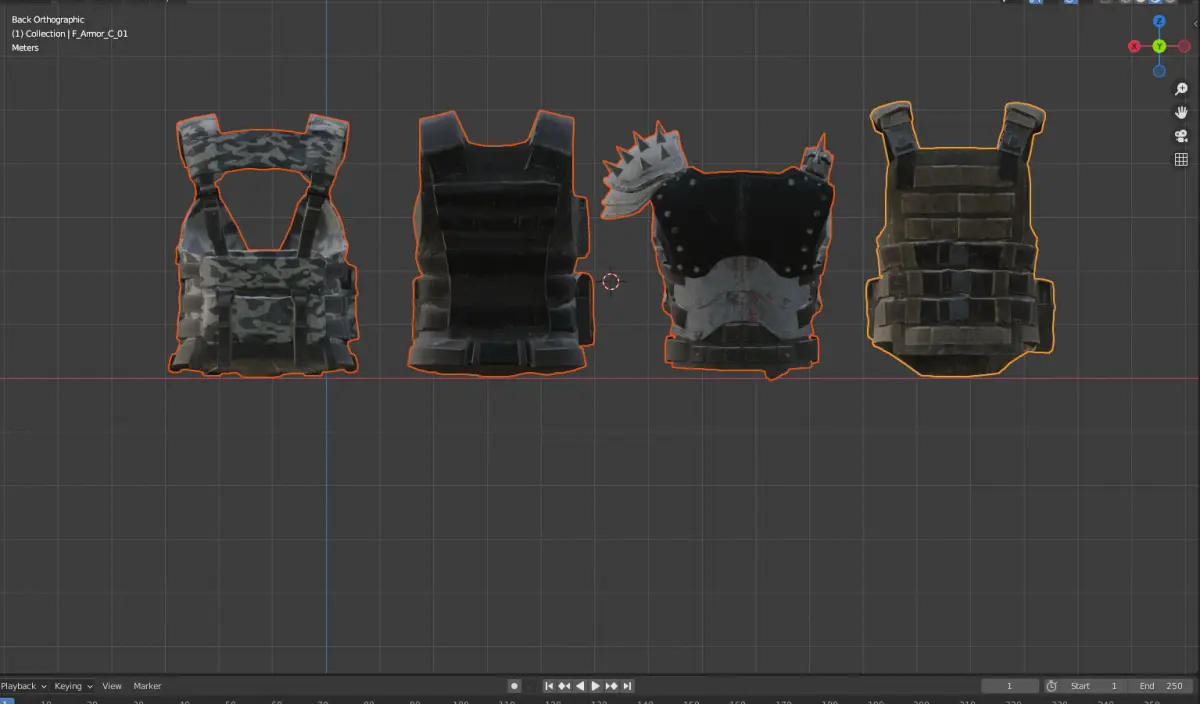Click the pan hand icon in viewport
The image size is (1200, 704).
click(x=1181, y=113)
